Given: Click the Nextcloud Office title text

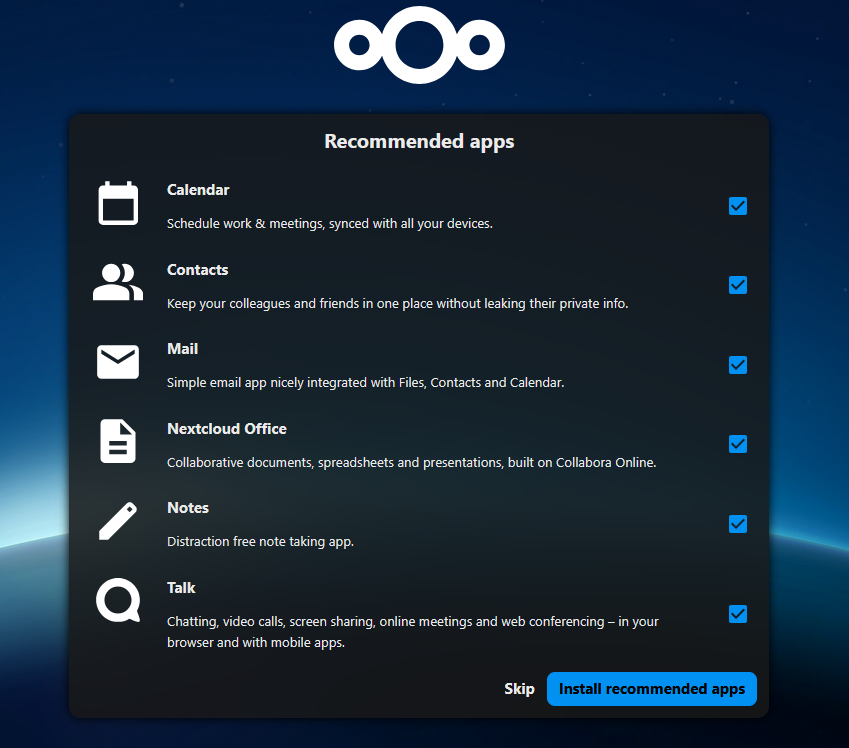Looking at the screenshot, I should pos(227,428).
